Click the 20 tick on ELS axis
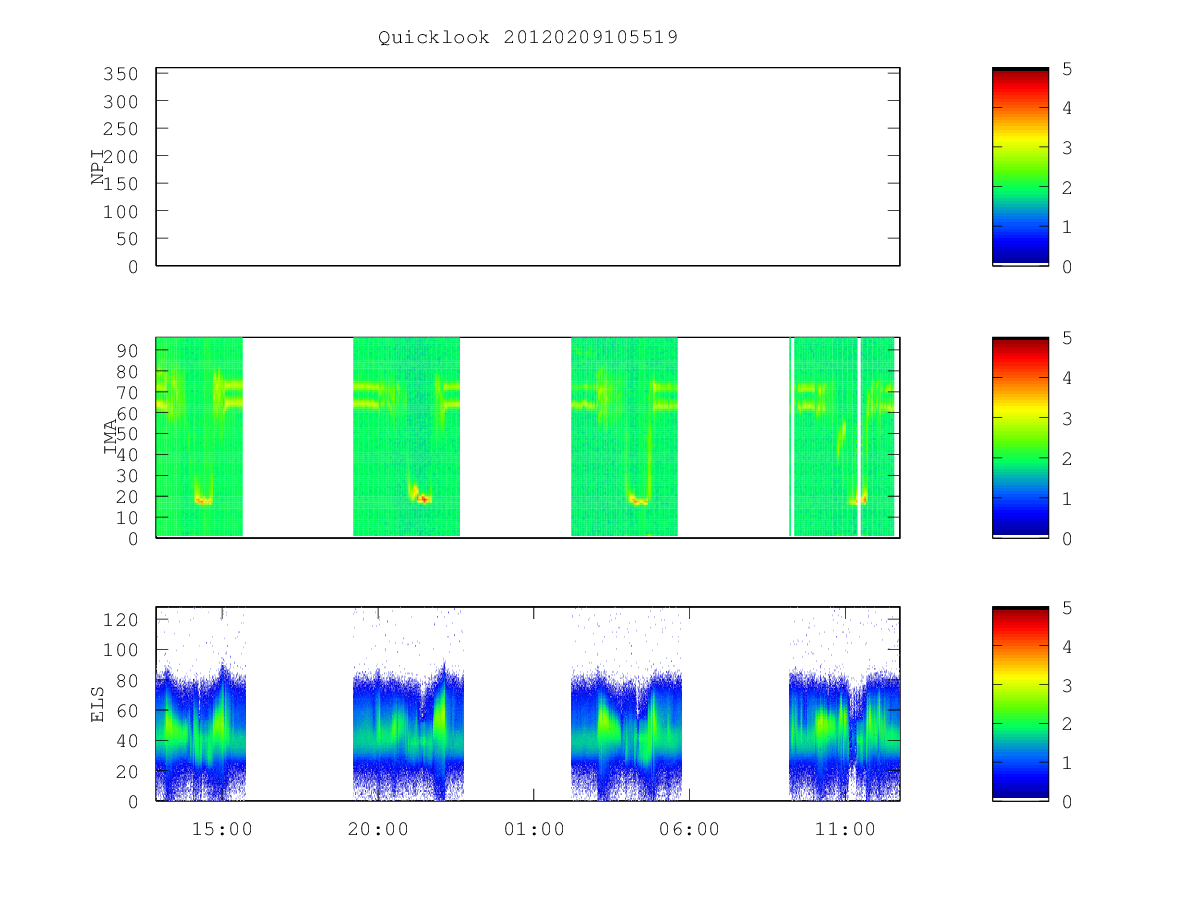Viewport: 1200px width, 900px height. tap(126, 771)
